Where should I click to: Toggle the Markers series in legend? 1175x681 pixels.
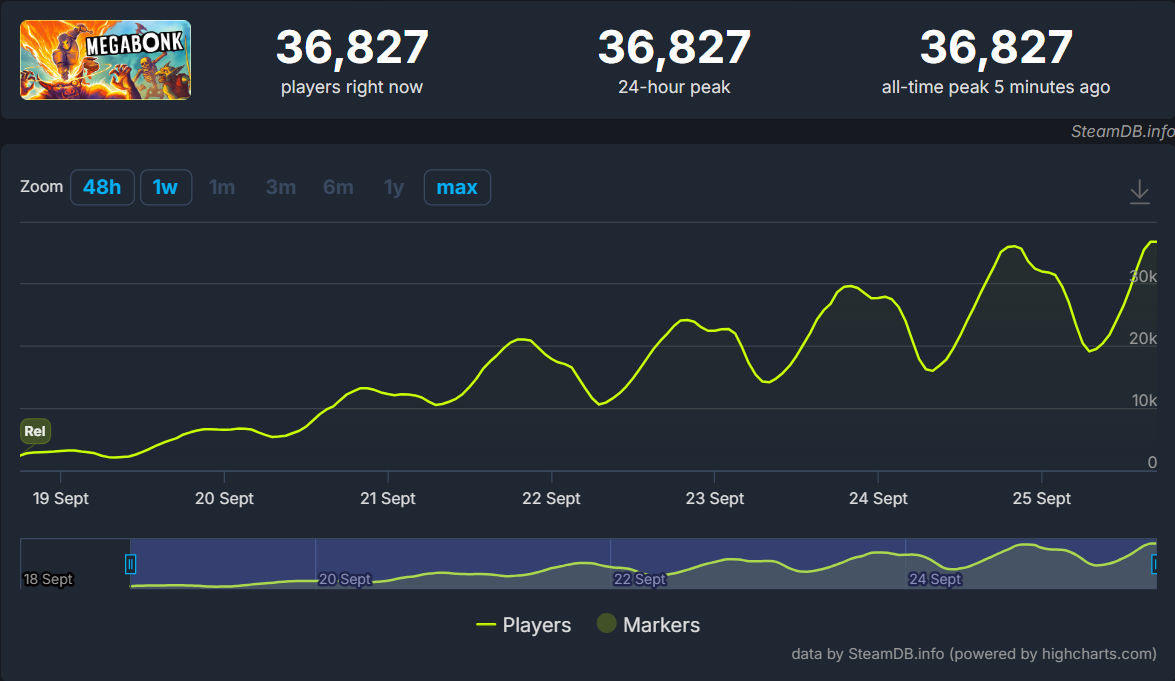click(x=648, y=624)
